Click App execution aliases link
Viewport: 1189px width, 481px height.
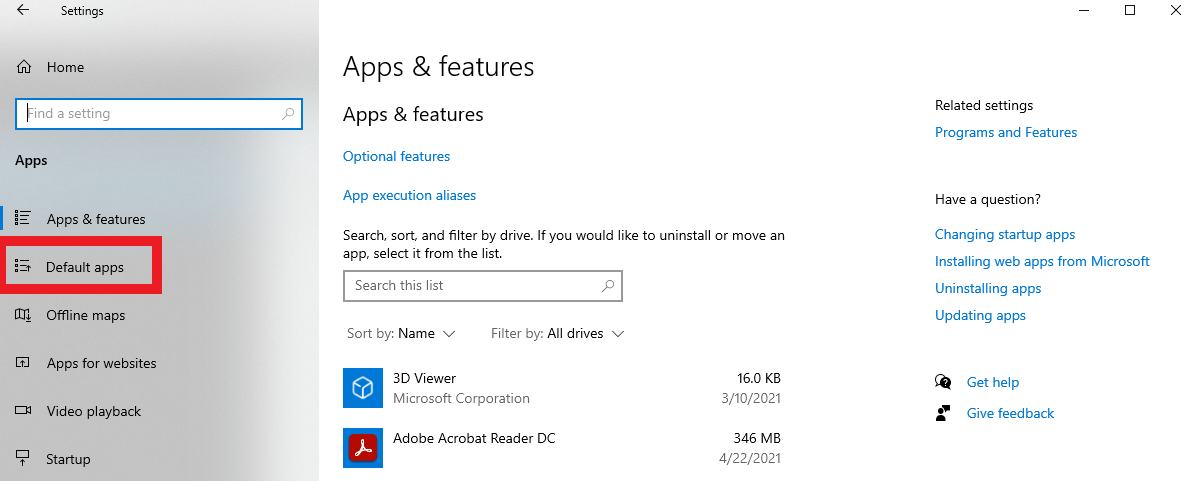tap(409, 195)
